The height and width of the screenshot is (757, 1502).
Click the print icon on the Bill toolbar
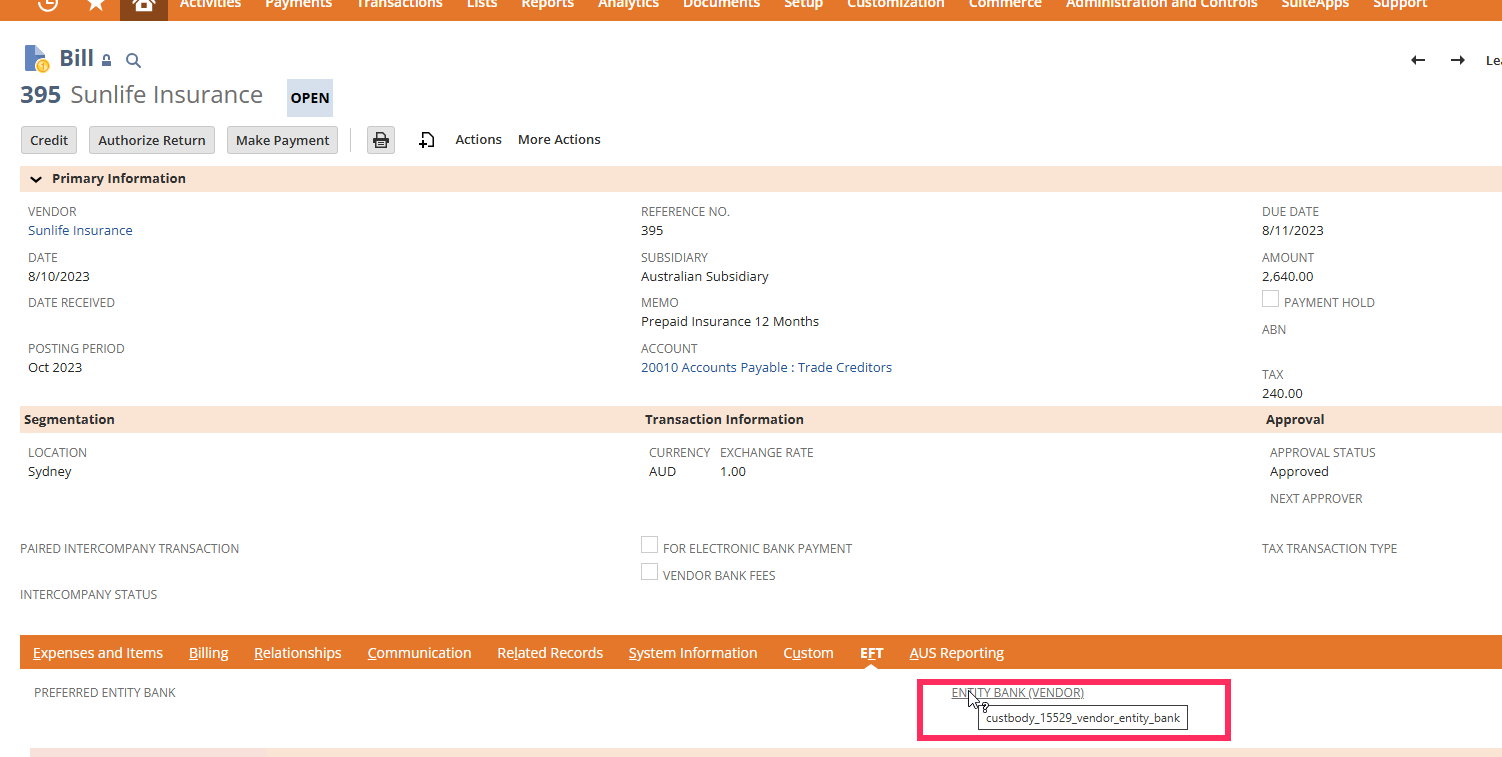tap(380, 140)
